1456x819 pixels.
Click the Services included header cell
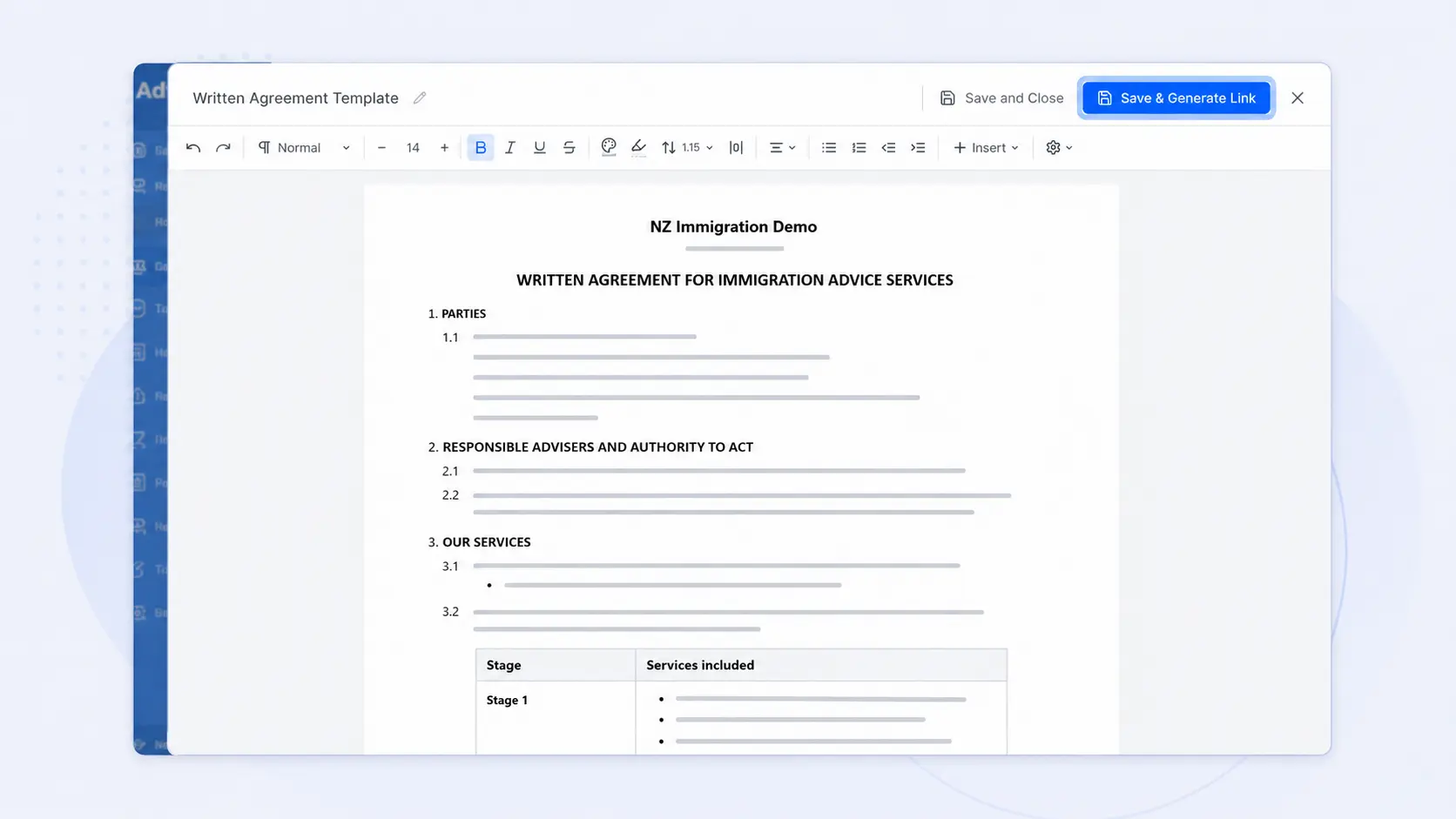(x=821, y=665)
